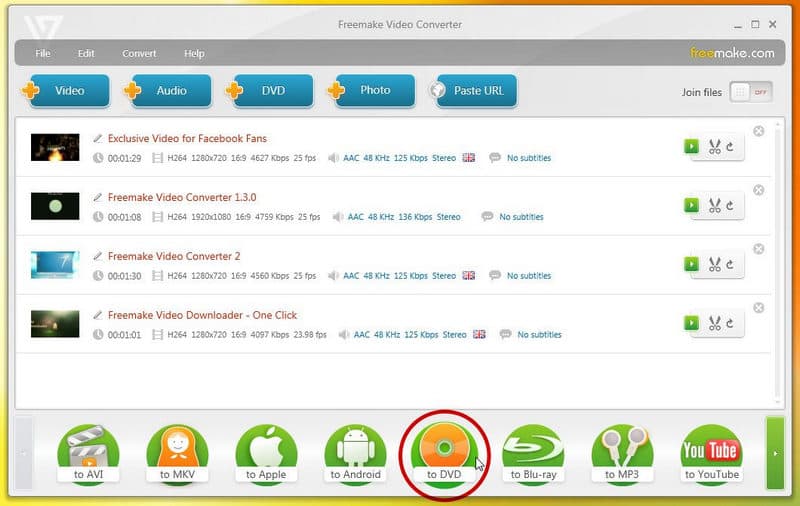Click the Freemake Video Downloader thumbnail

(55, 323)
